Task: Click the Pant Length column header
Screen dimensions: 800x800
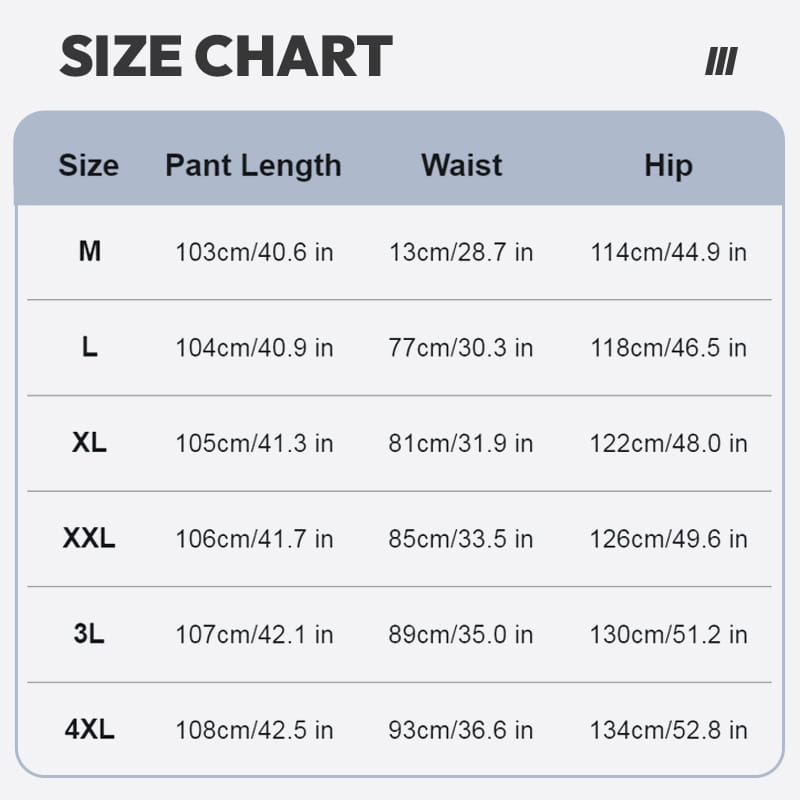Action: (253, 166)
